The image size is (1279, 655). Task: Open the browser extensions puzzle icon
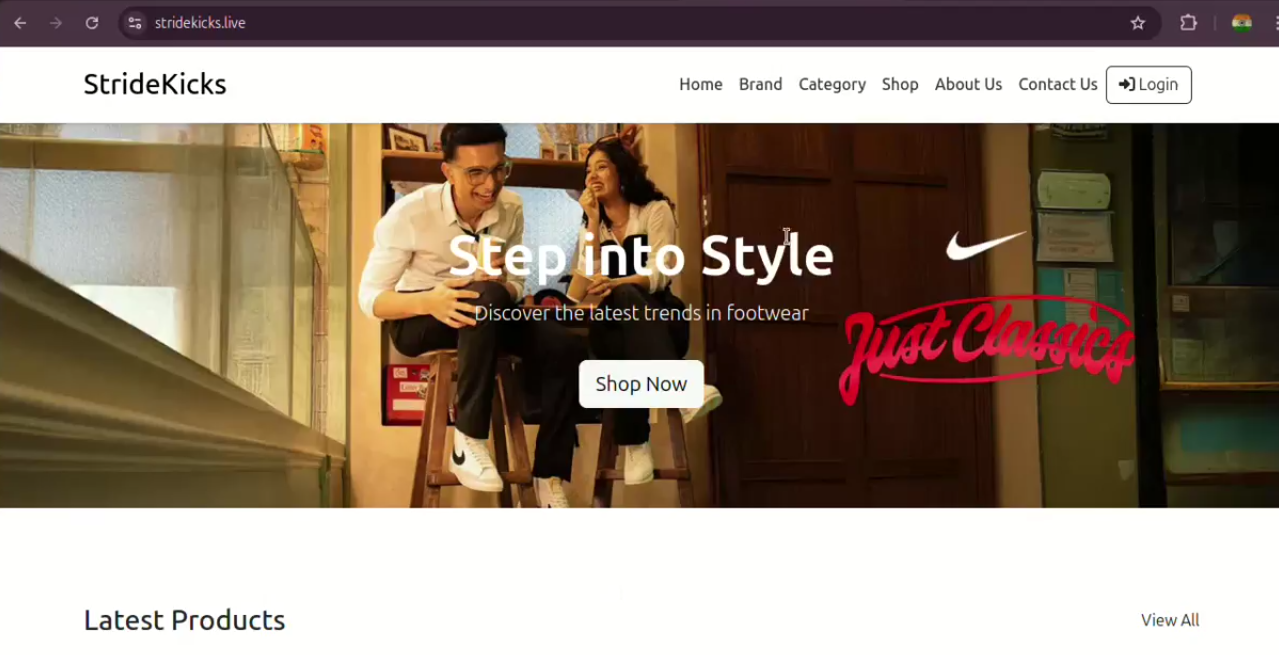[x=1188, y=23]
